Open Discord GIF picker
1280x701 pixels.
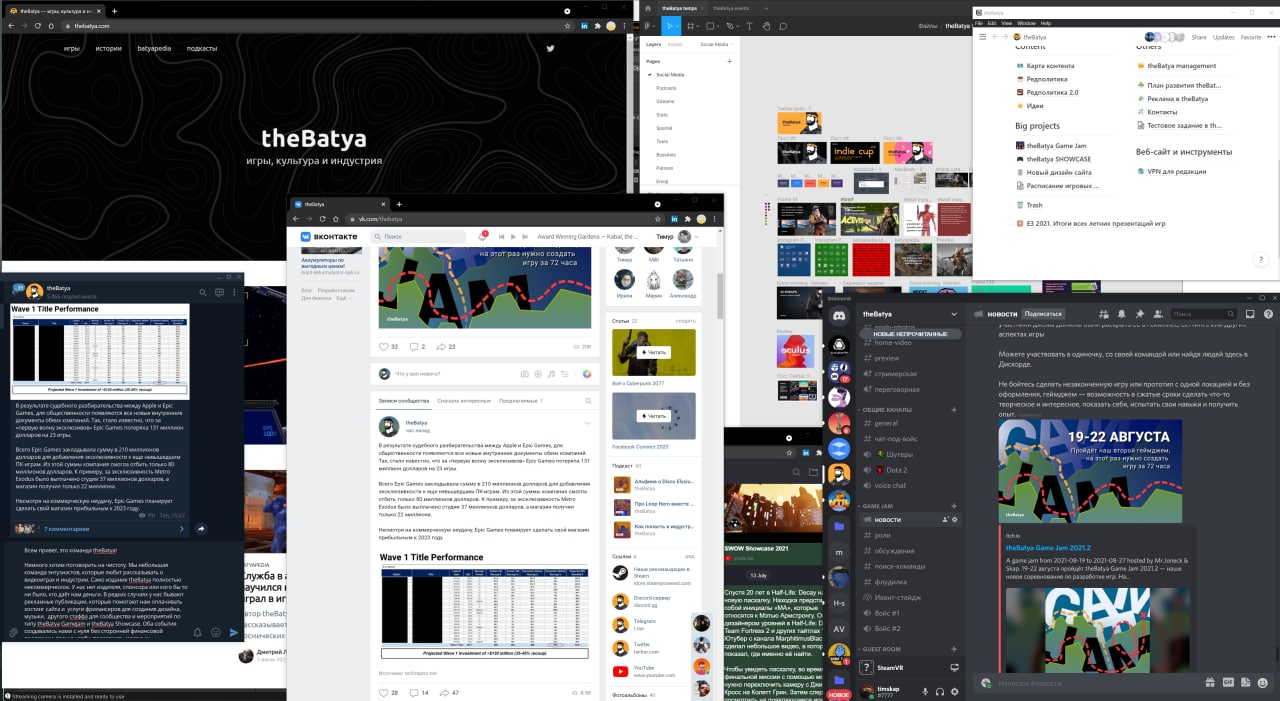pyautogui.click(x=1228, y=682)
